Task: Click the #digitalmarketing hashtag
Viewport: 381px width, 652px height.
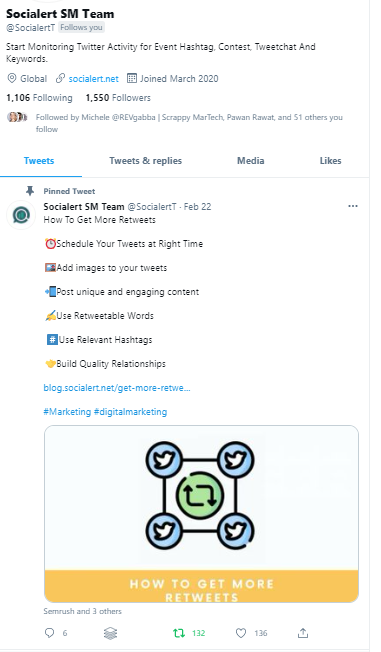Action: click(x=131, y=412)
